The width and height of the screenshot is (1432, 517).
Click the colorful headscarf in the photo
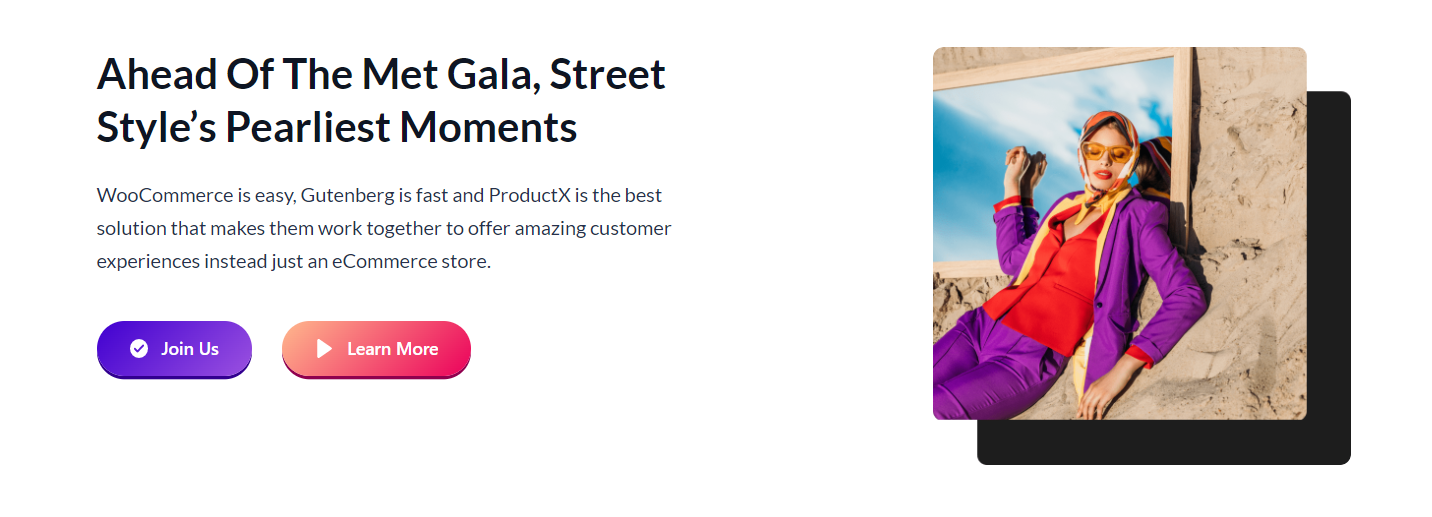pyautogui.click(x=1115, y=125)
